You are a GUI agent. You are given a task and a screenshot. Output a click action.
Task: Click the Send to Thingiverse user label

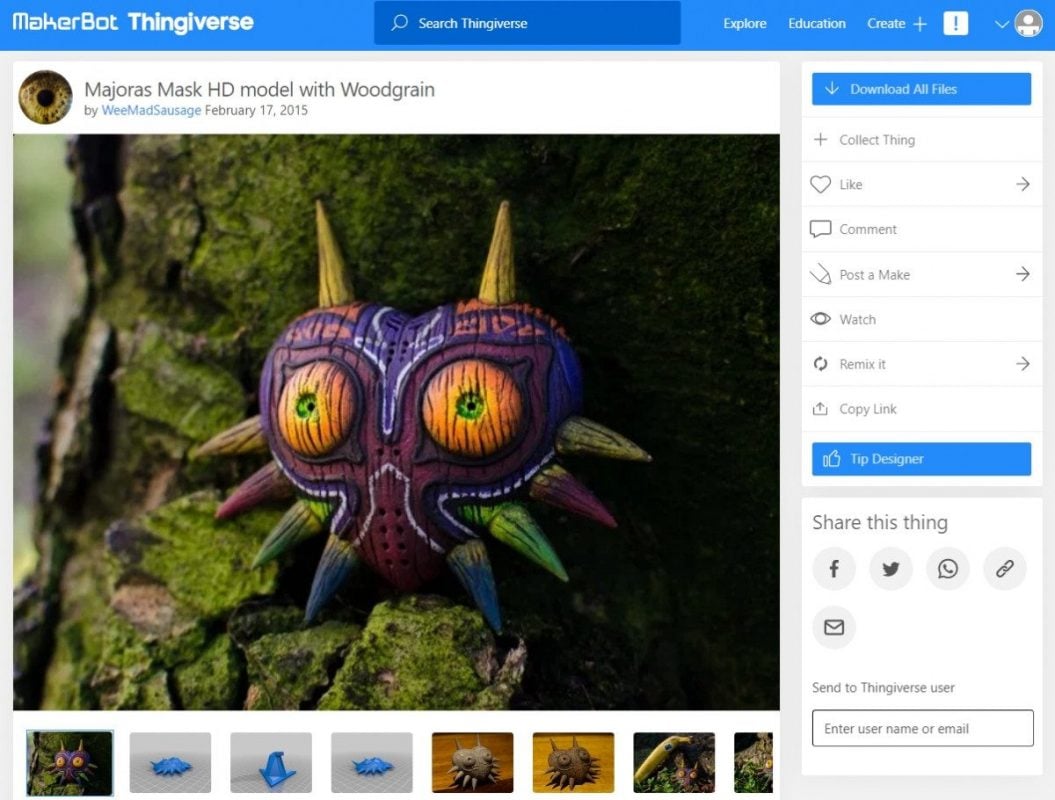point(883,688)
